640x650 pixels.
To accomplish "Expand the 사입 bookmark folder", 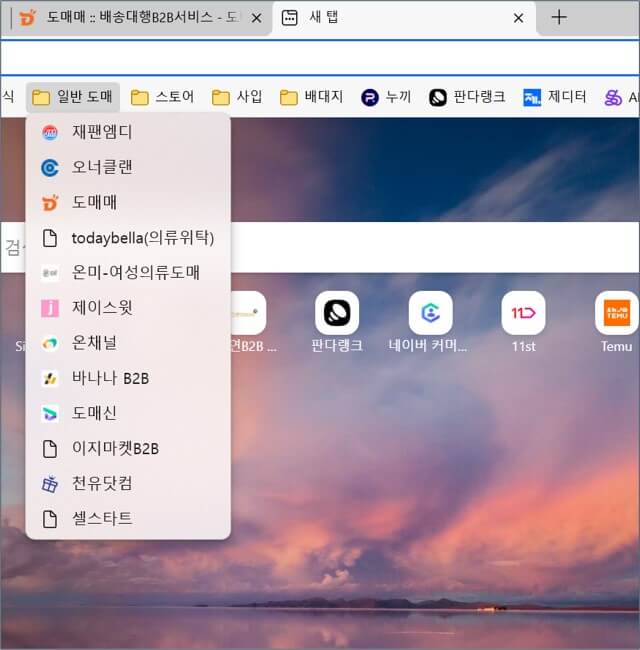I will 237,97.
